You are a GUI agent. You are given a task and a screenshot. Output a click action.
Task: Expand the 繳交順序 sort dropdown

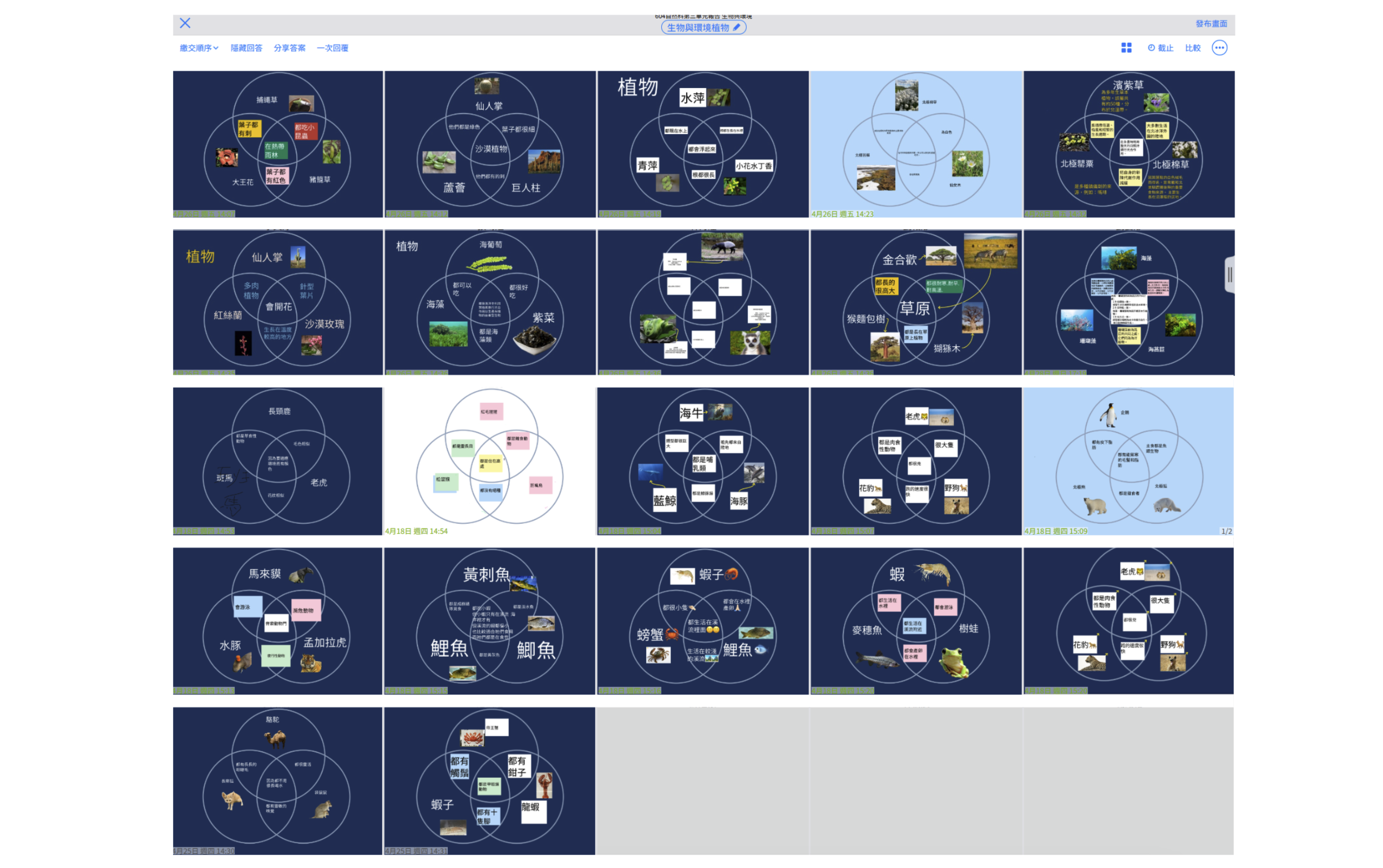tap(198, 48)
